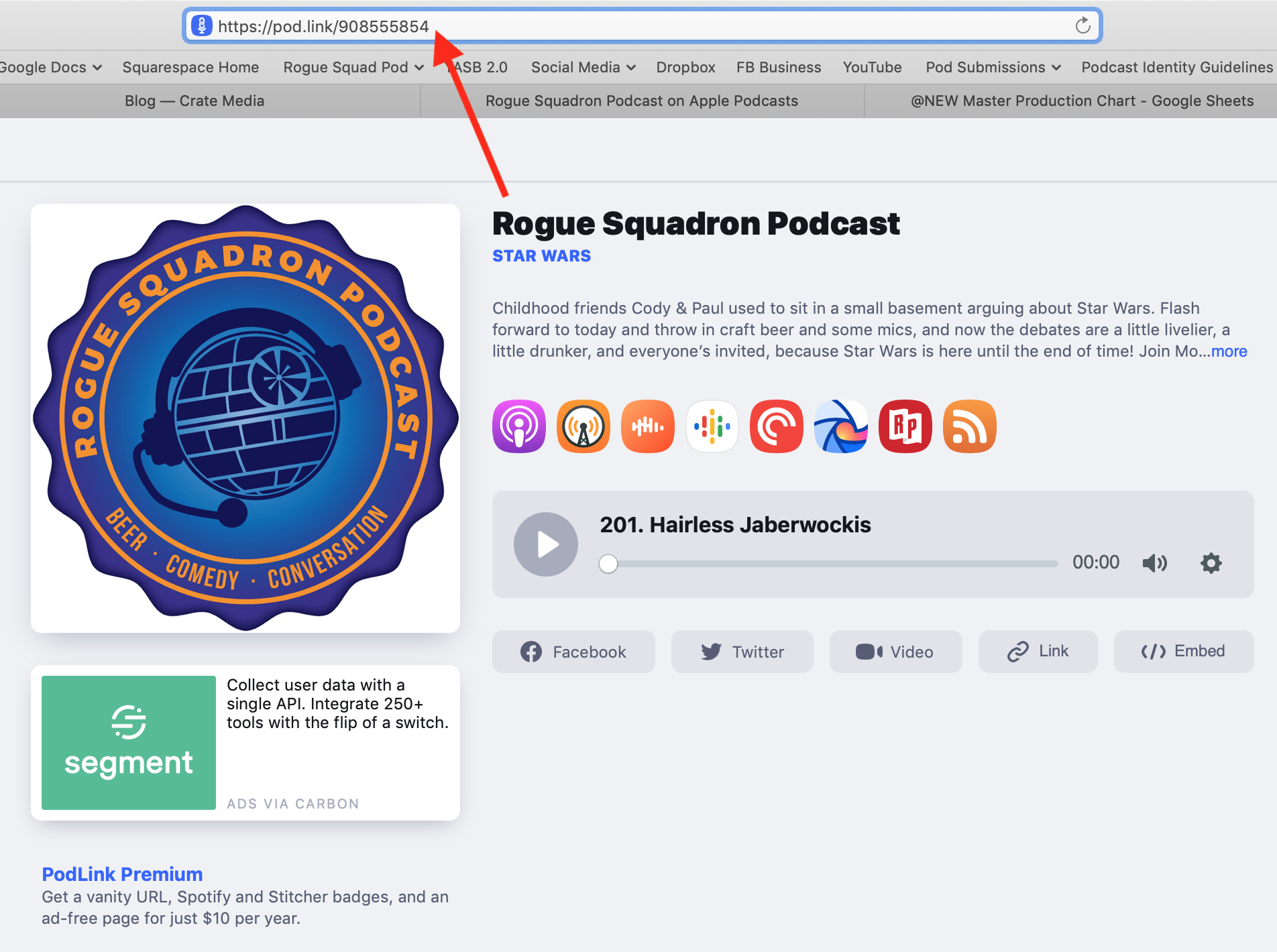Open the orange RSS feed icon
This screenshot has height=952, width=1277.
(x=969, y=426)
